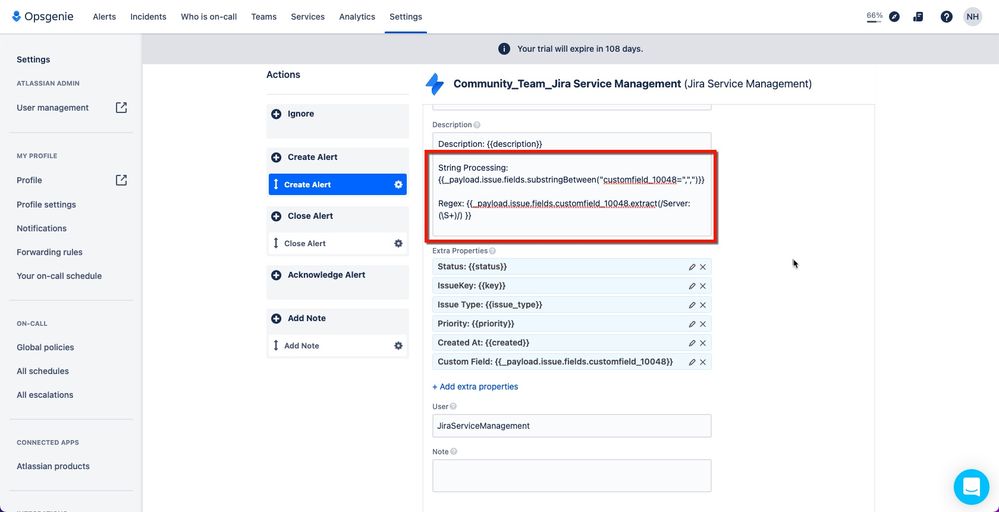Viewport: 999px width, 512px height.
Task: Select the Add Note action row
Action: coord(338,346)
